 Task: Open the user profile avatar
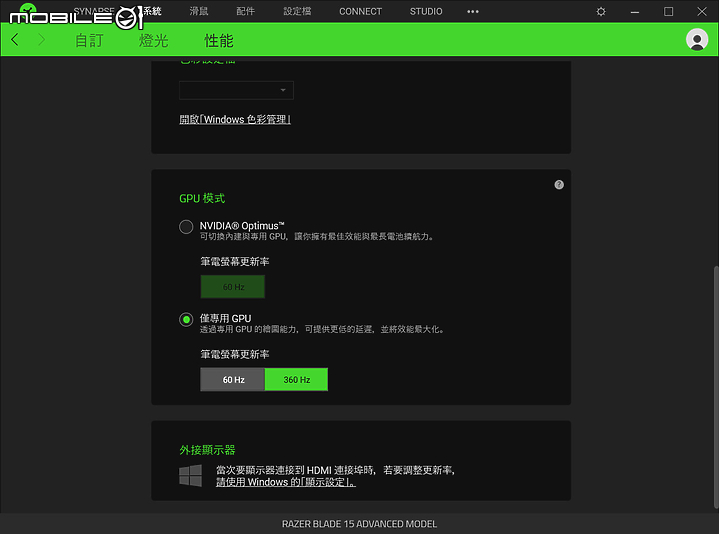697,40
